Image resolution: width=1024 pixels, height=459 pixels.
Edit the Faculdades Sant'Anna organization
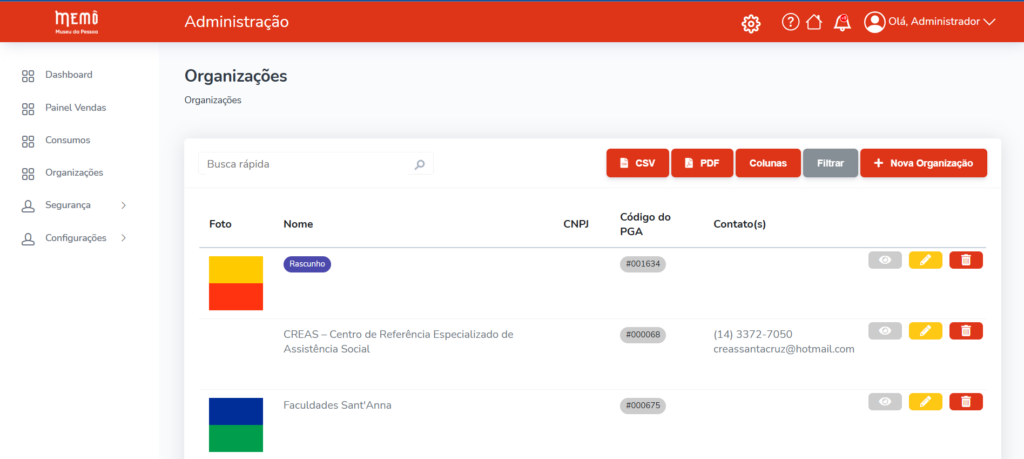925,402
